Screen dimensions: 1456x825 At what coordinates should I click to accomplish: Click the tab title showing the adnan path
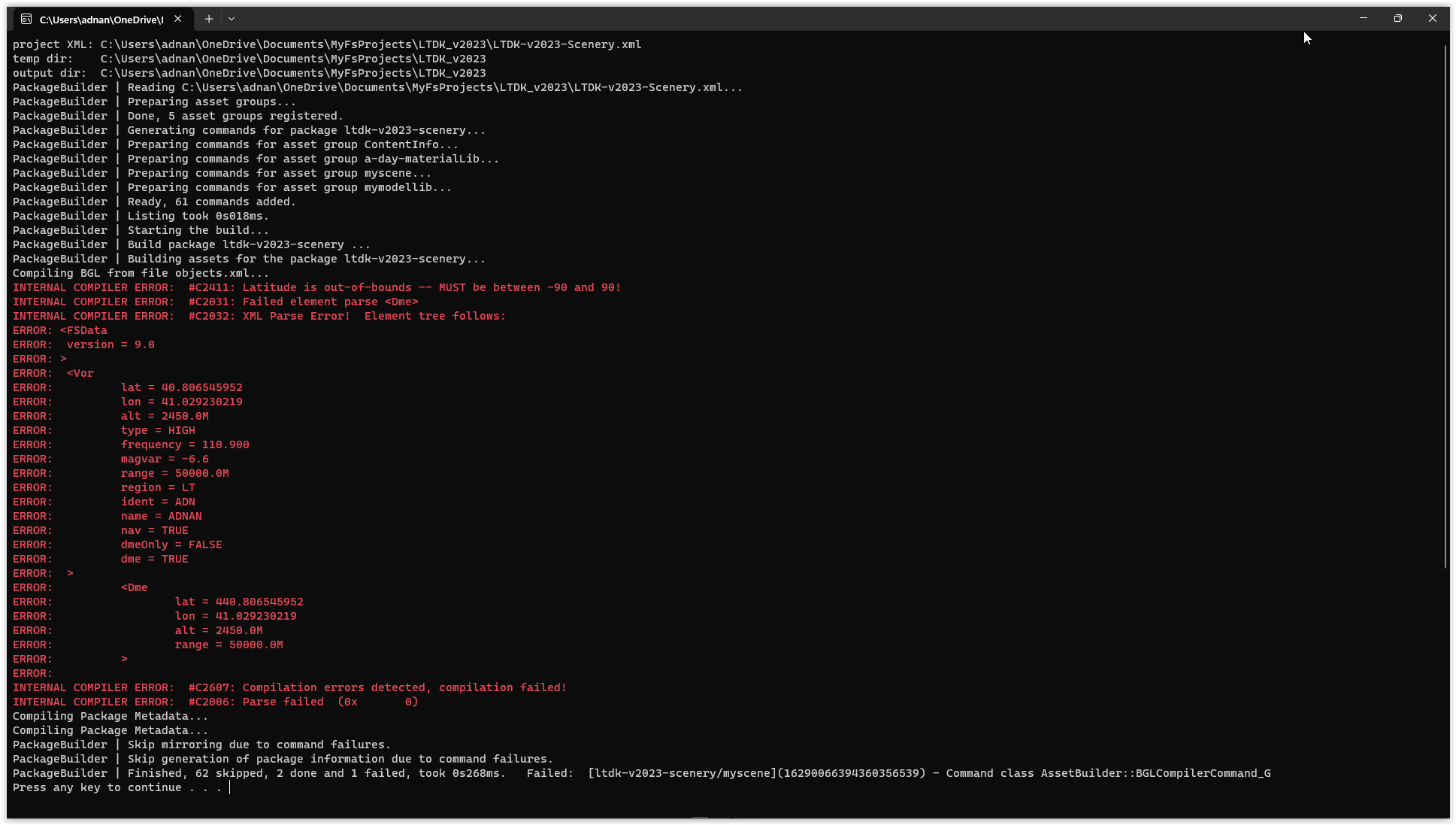click(x=103, y=19)
